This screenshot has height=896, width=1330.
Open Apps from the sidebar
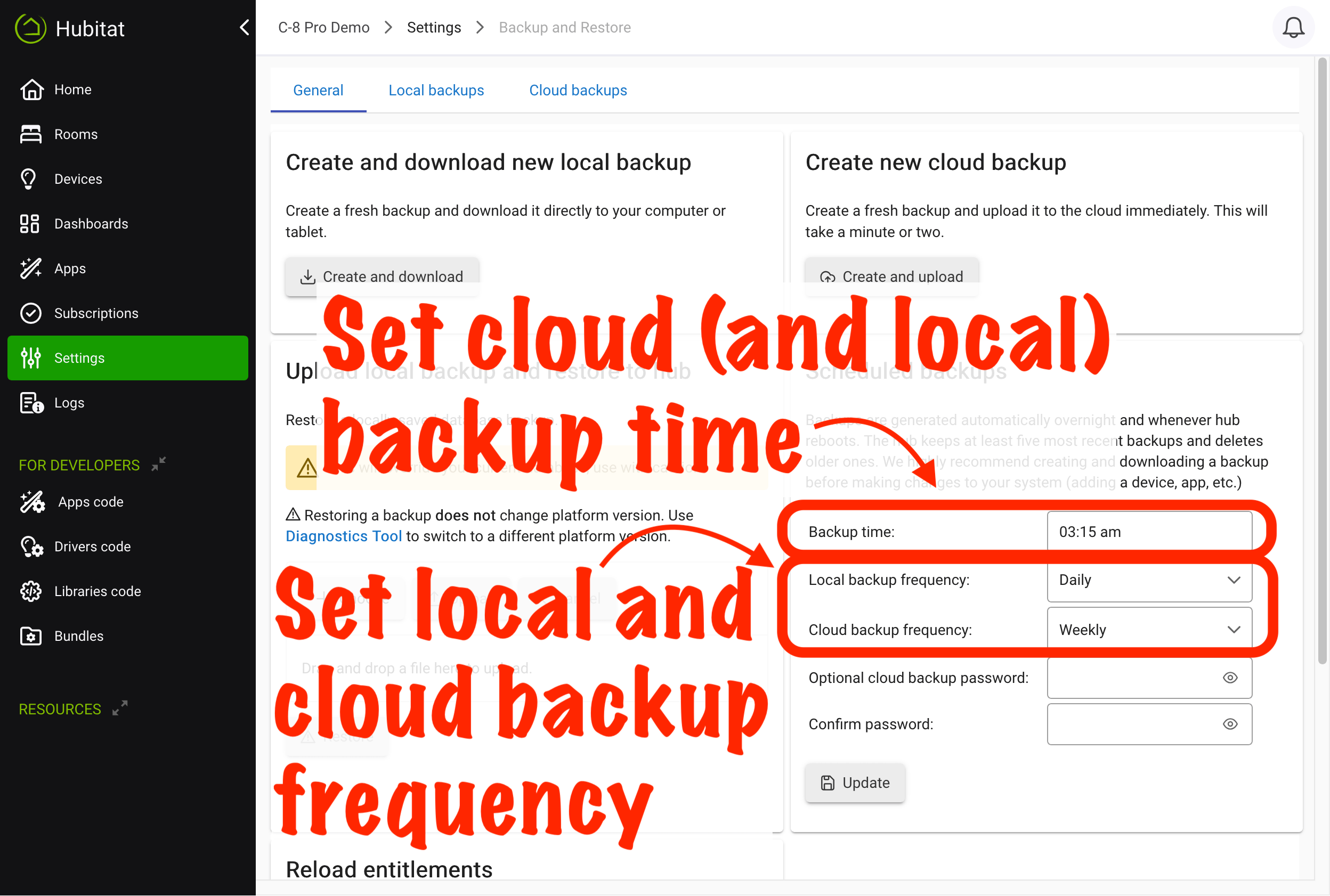click(x=127, y=268)
